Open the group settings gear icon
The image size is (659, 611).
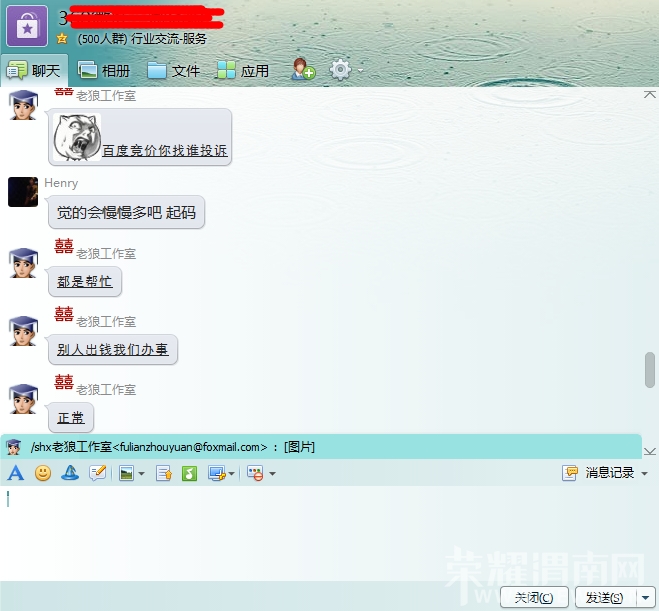[x=340, y=70]
